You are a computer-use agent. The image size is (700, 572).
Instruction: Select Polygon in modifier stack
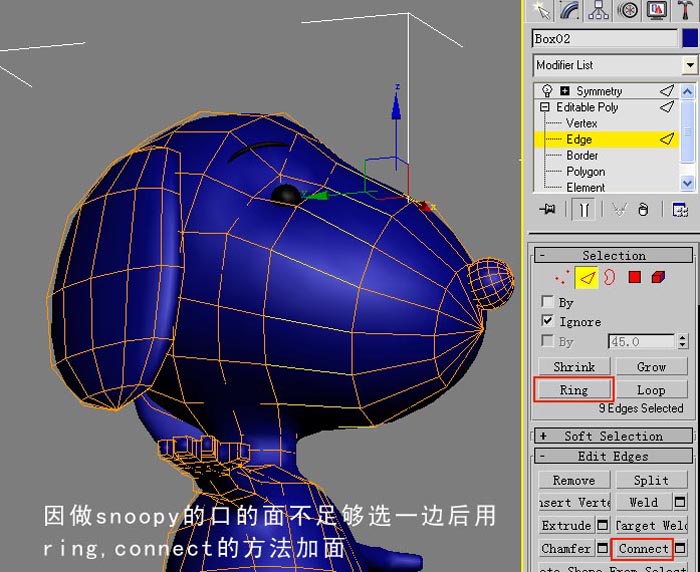pyautogui.click(x=585, y=171)
